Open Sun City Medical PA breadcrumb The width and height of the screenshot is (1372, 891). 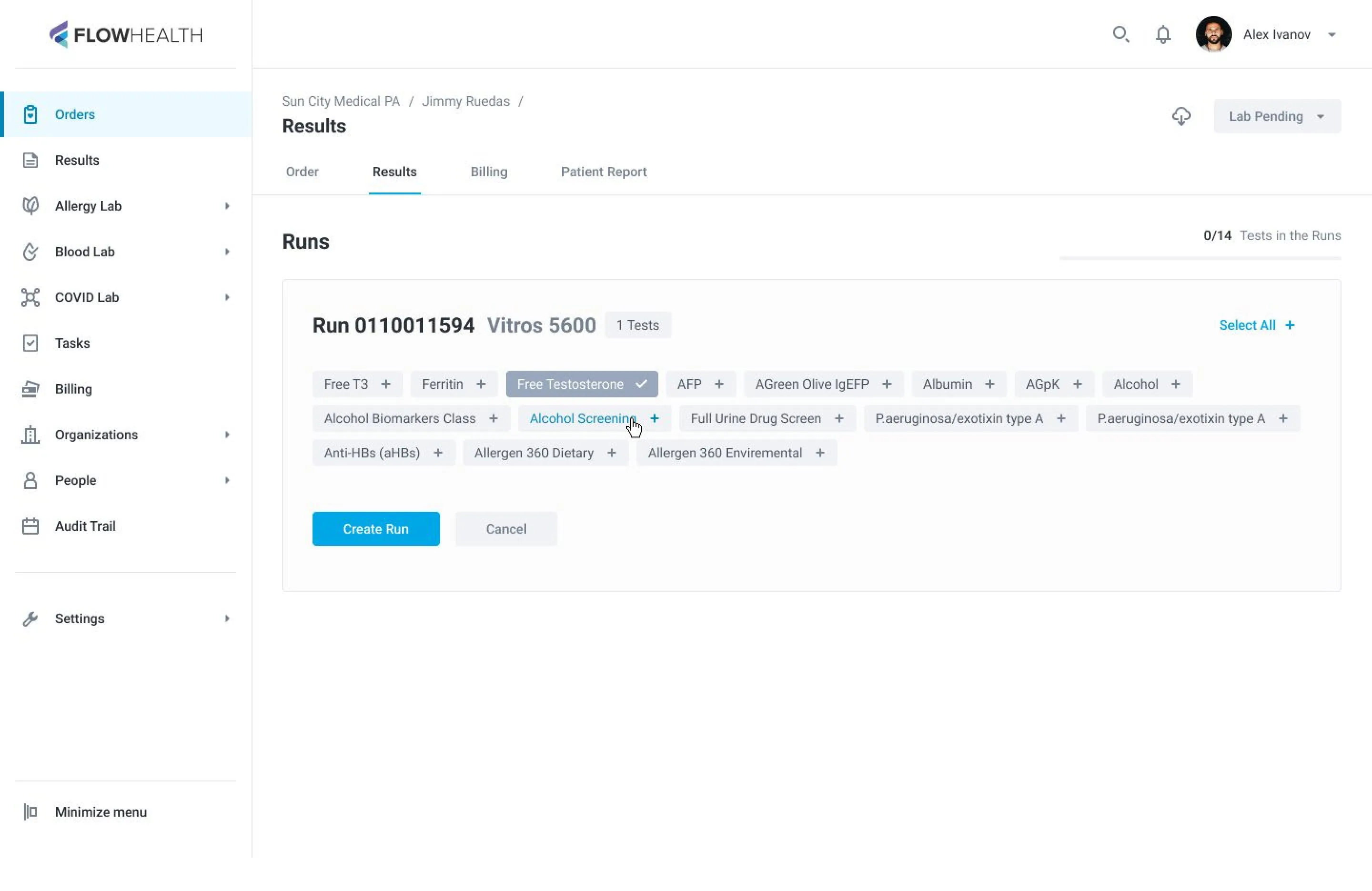click(341, 101)
